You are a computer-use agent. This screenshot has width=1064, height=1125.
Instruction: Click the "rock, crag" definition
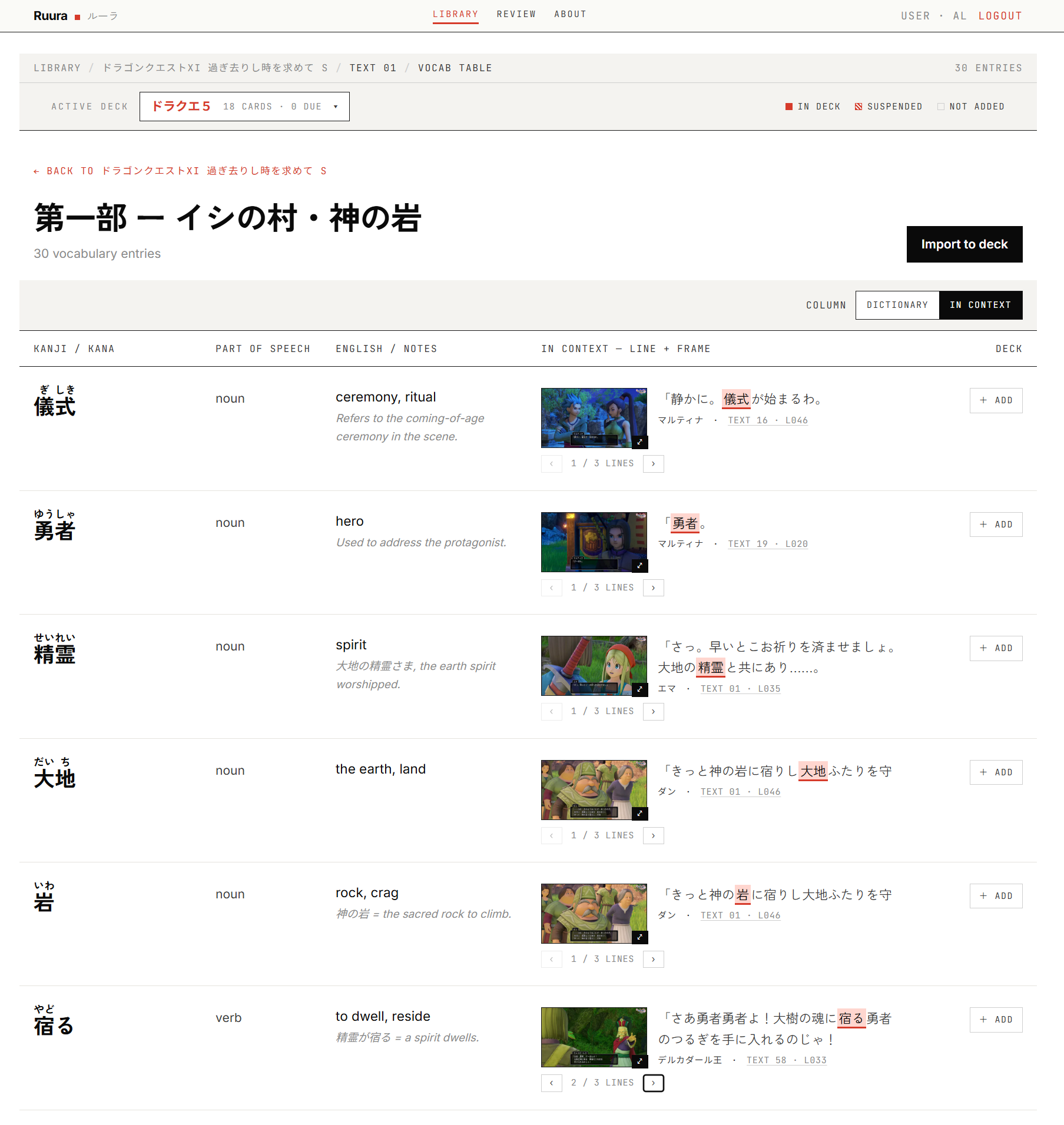pos(367,893)
